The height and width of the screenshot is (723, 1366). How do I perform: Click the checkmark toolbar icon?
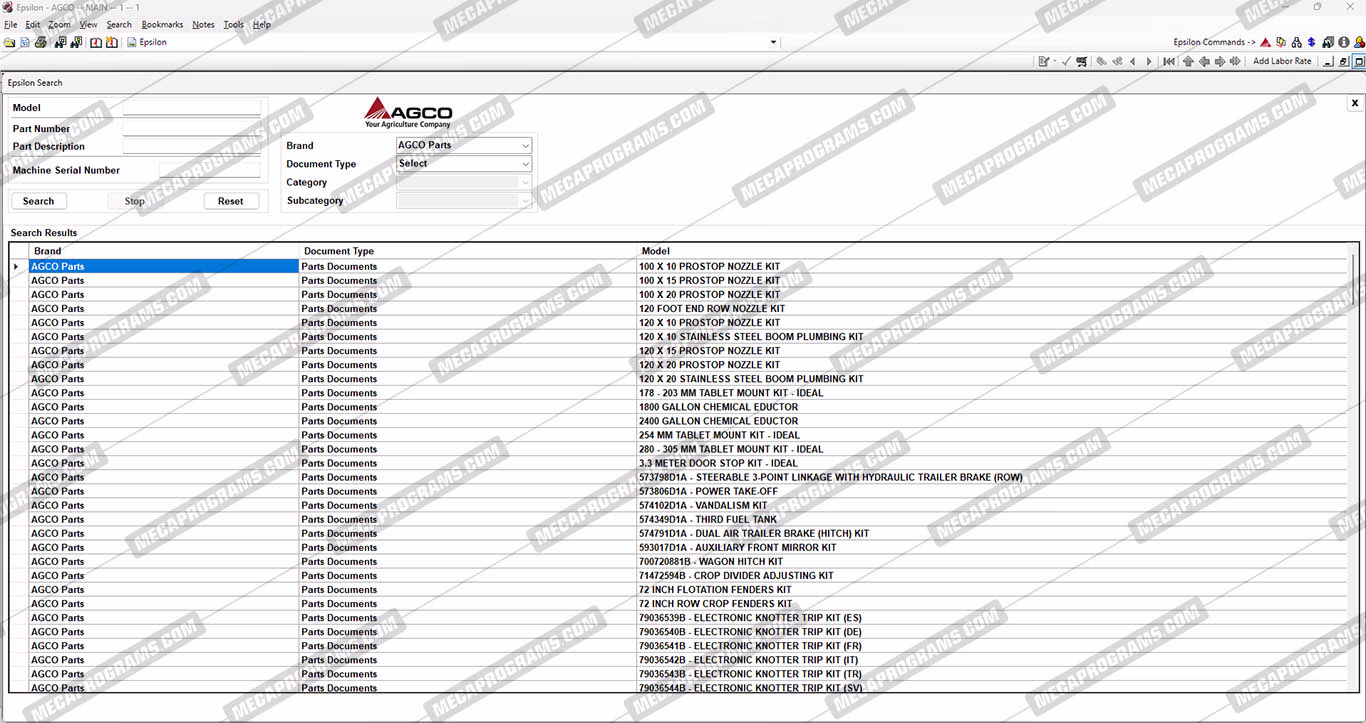[x=1066, y=61]
